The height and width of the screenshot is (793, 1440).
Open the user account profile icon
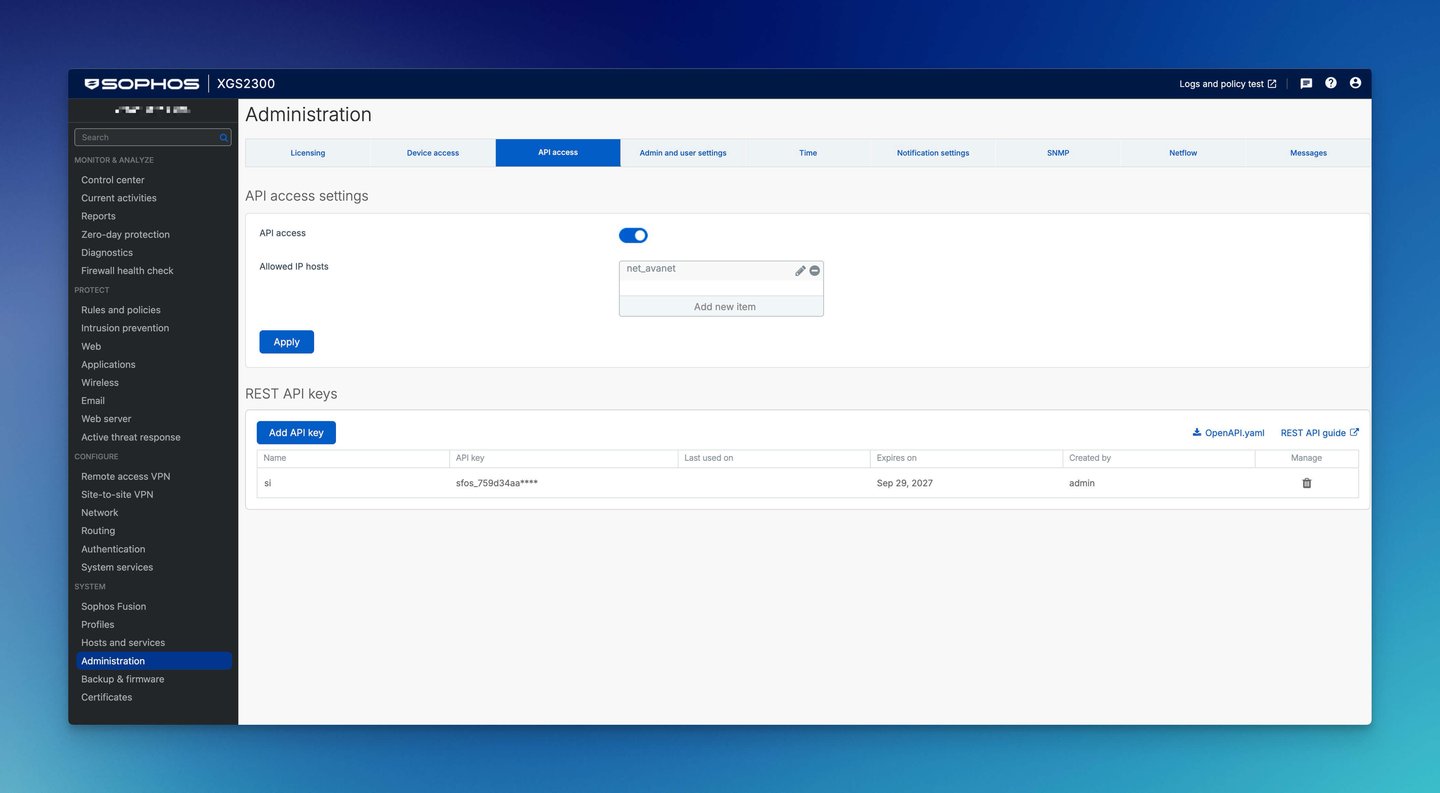[1355, 83]
